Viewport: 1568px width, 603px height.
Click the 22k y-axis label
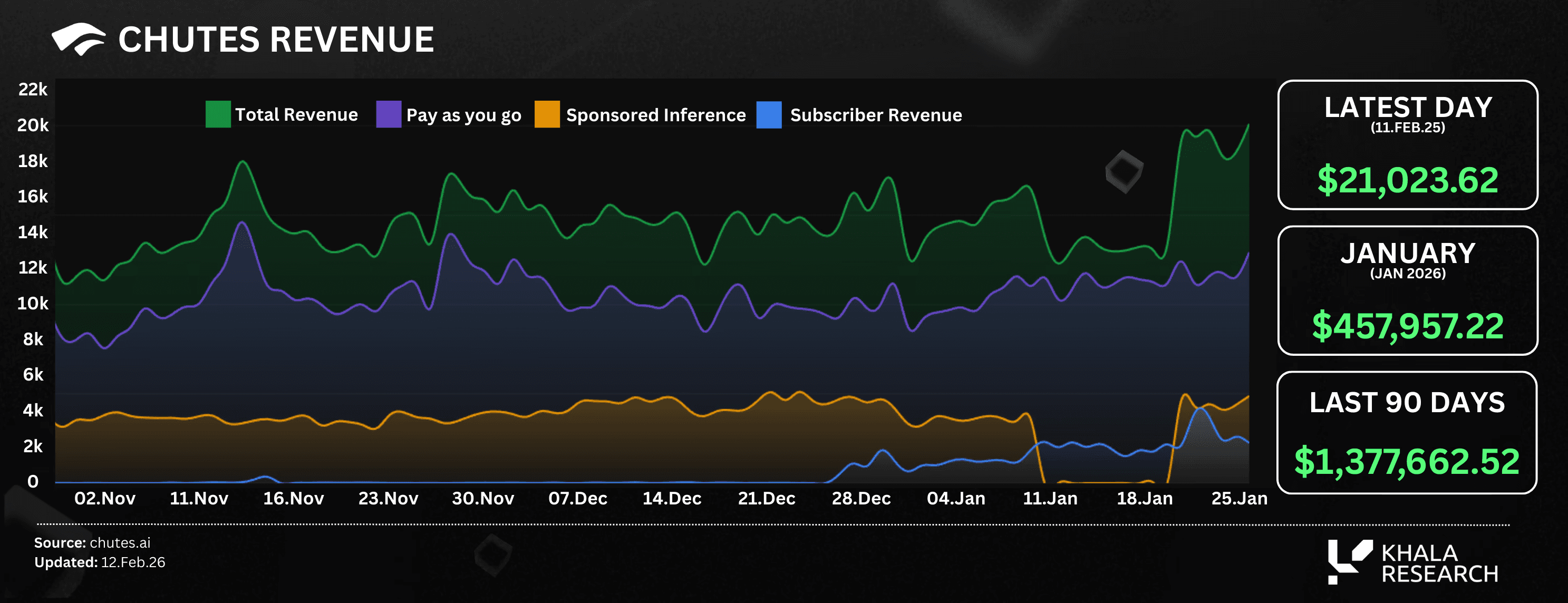33,90
